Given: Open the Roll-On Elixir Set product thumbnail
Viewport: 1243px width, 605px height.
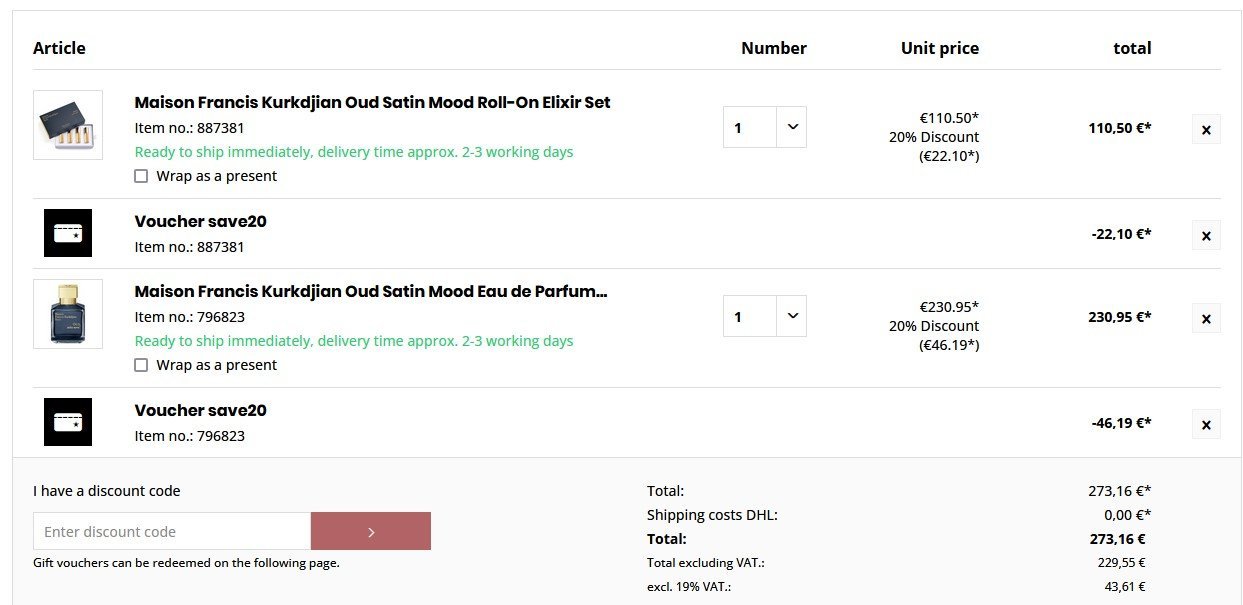Looking at the screenshot, I should 68,125.
